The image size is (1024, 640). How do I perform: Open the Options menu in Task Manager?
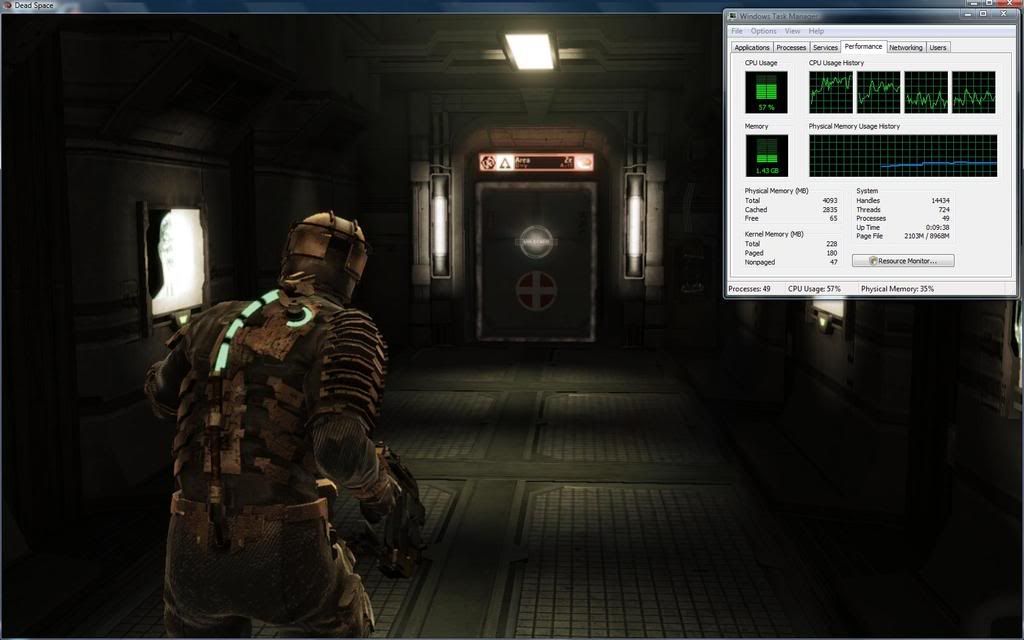[763, 31]
